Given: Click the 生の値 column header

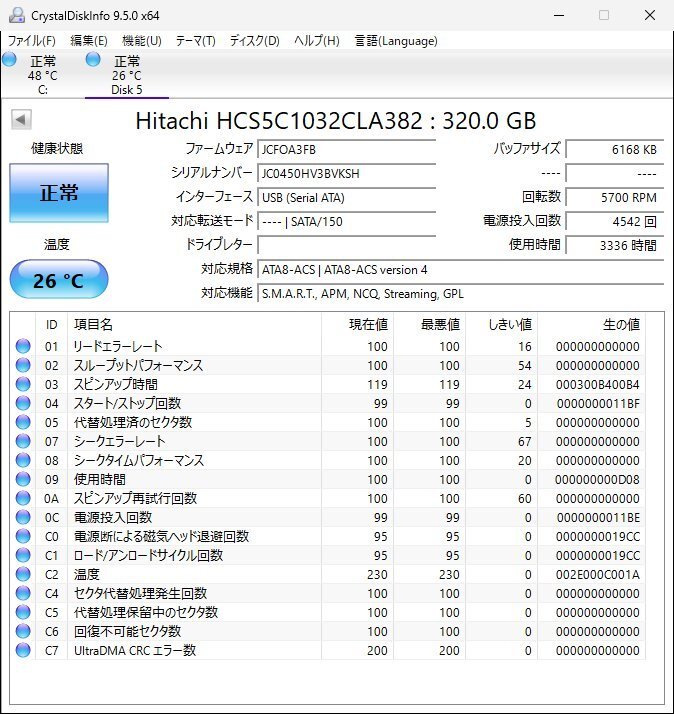Looking at the screenshot, I should (x=592, y=325).
